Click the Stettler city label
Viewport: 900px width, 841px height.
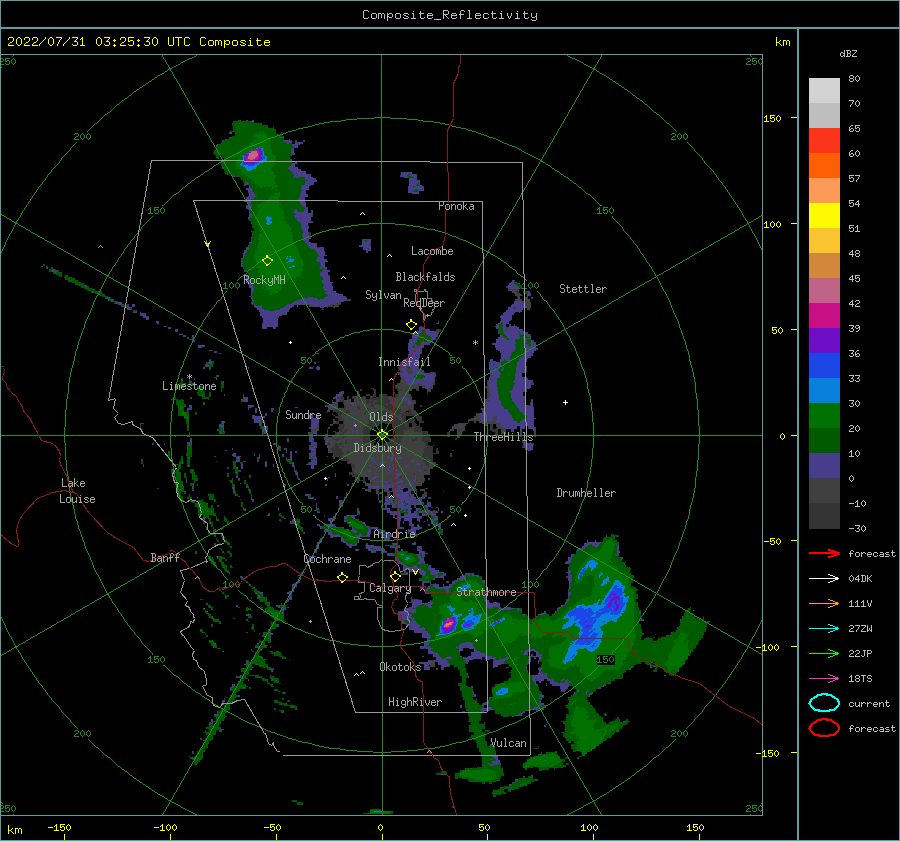[583, 289]
